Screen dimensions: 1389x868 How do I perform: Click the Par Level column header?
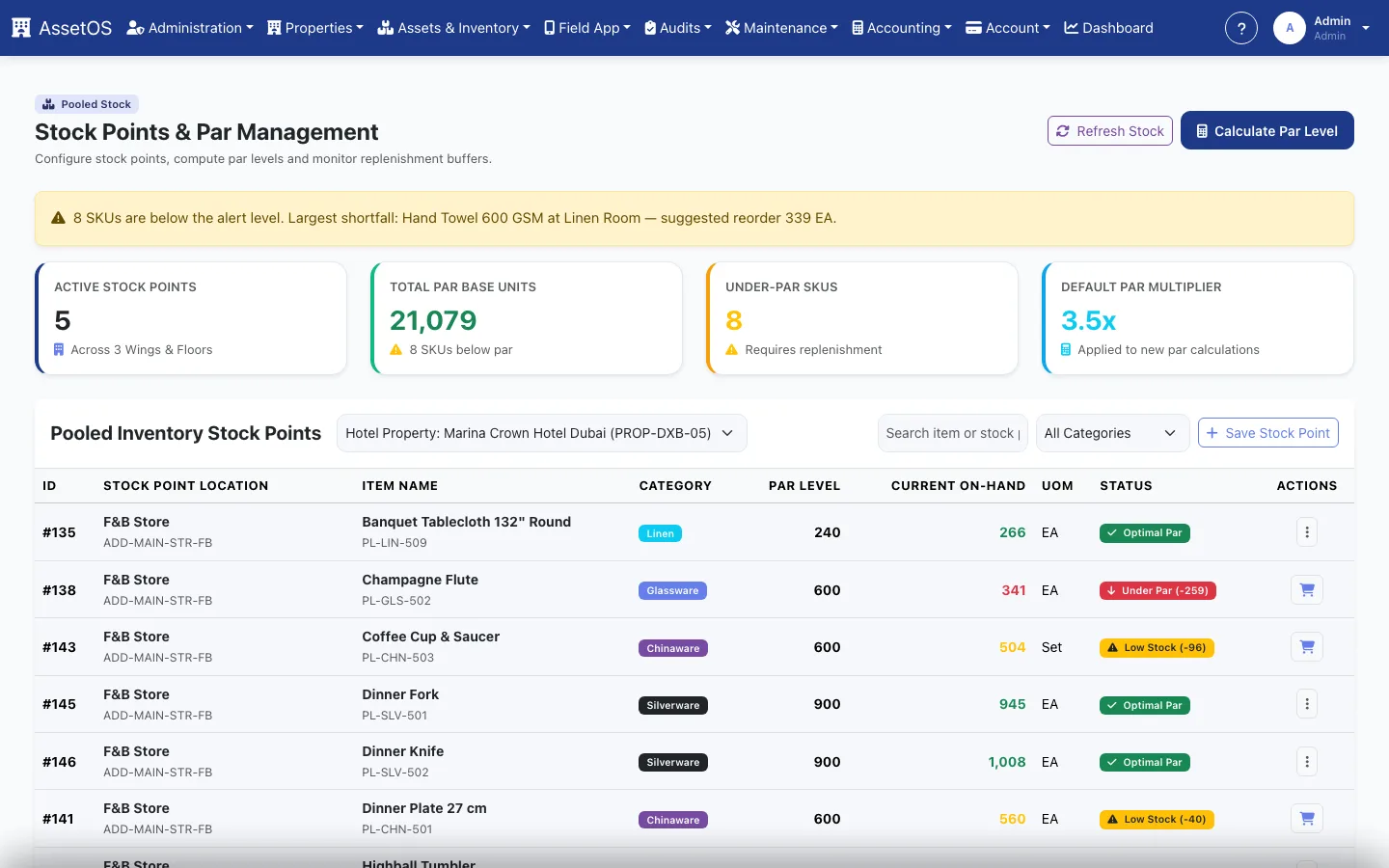[804, 486]
